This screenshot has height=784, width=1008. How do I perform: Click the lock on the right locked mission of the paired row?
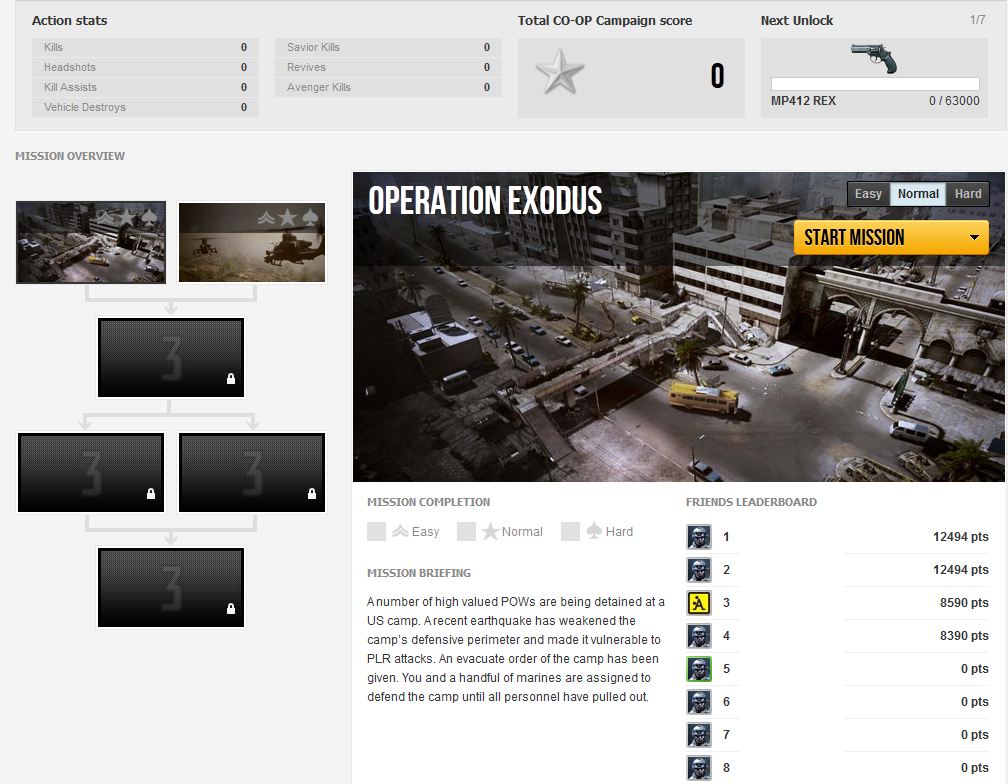(x=312, y=494)
